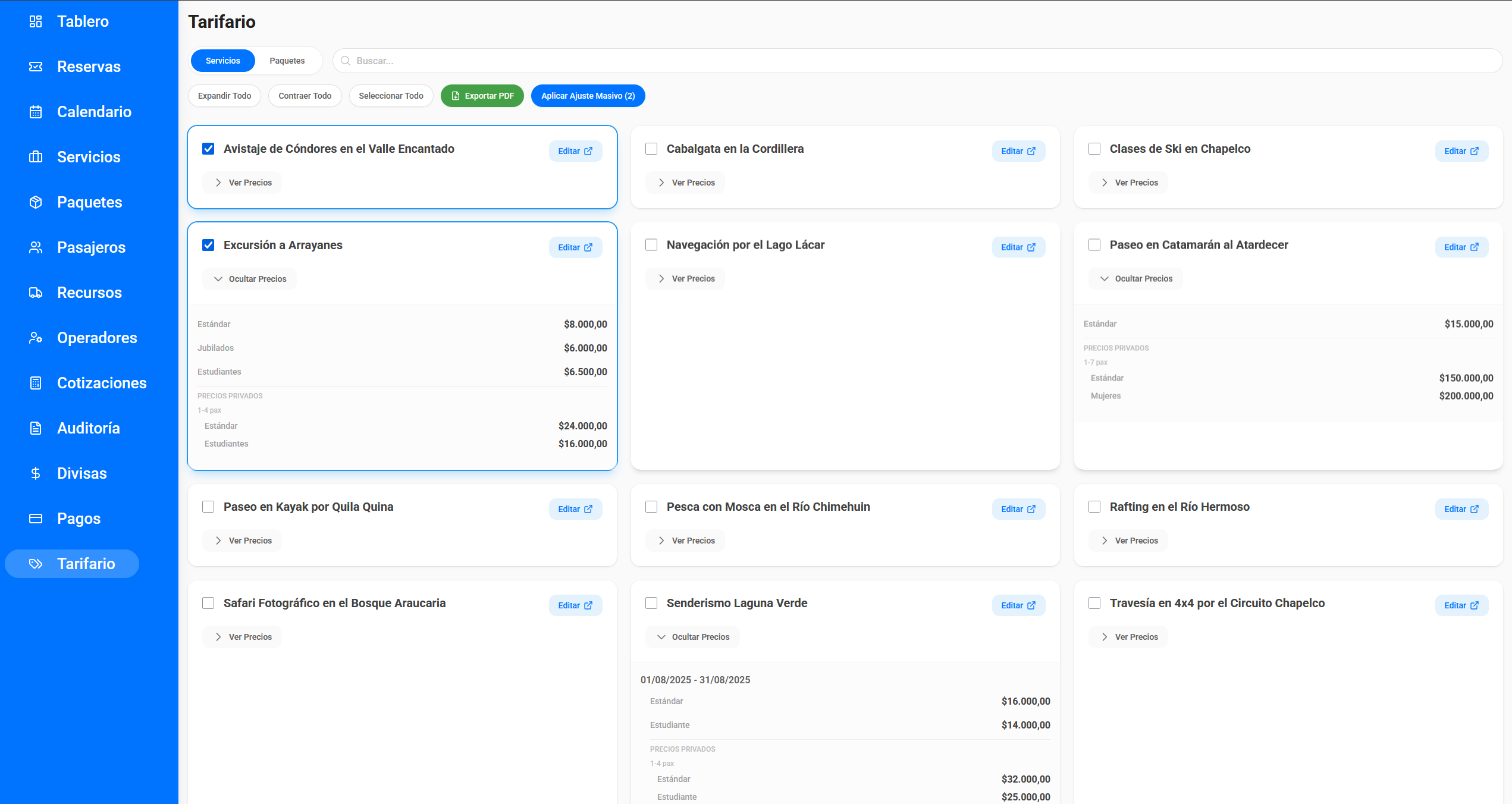The image size is (1512, 804).
Task: Select the Servicios tab
Action: [223, 61]
